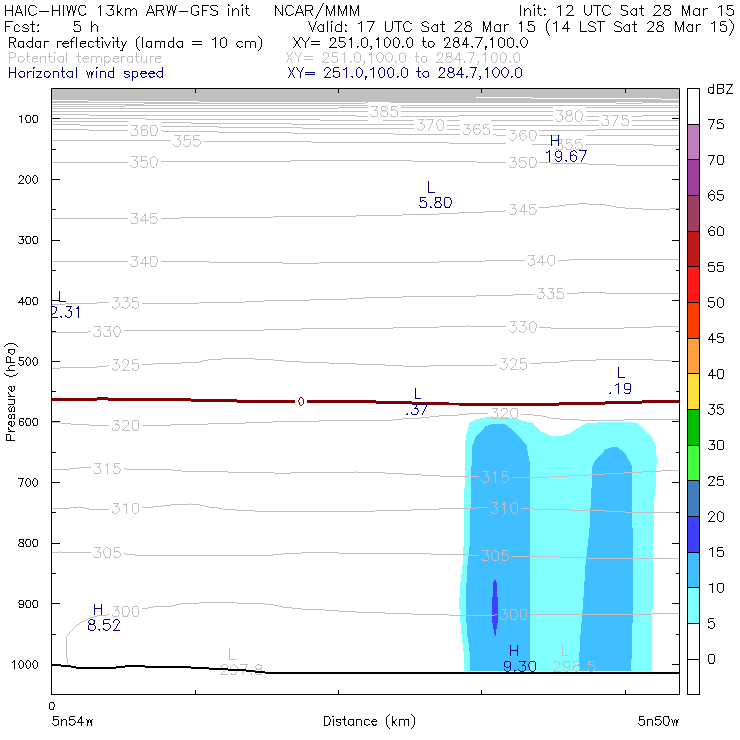This screenshot has width=740, height=740.
Task: Select the bright red 50–55 dBZ swatch
Action: tap(693, 285)
